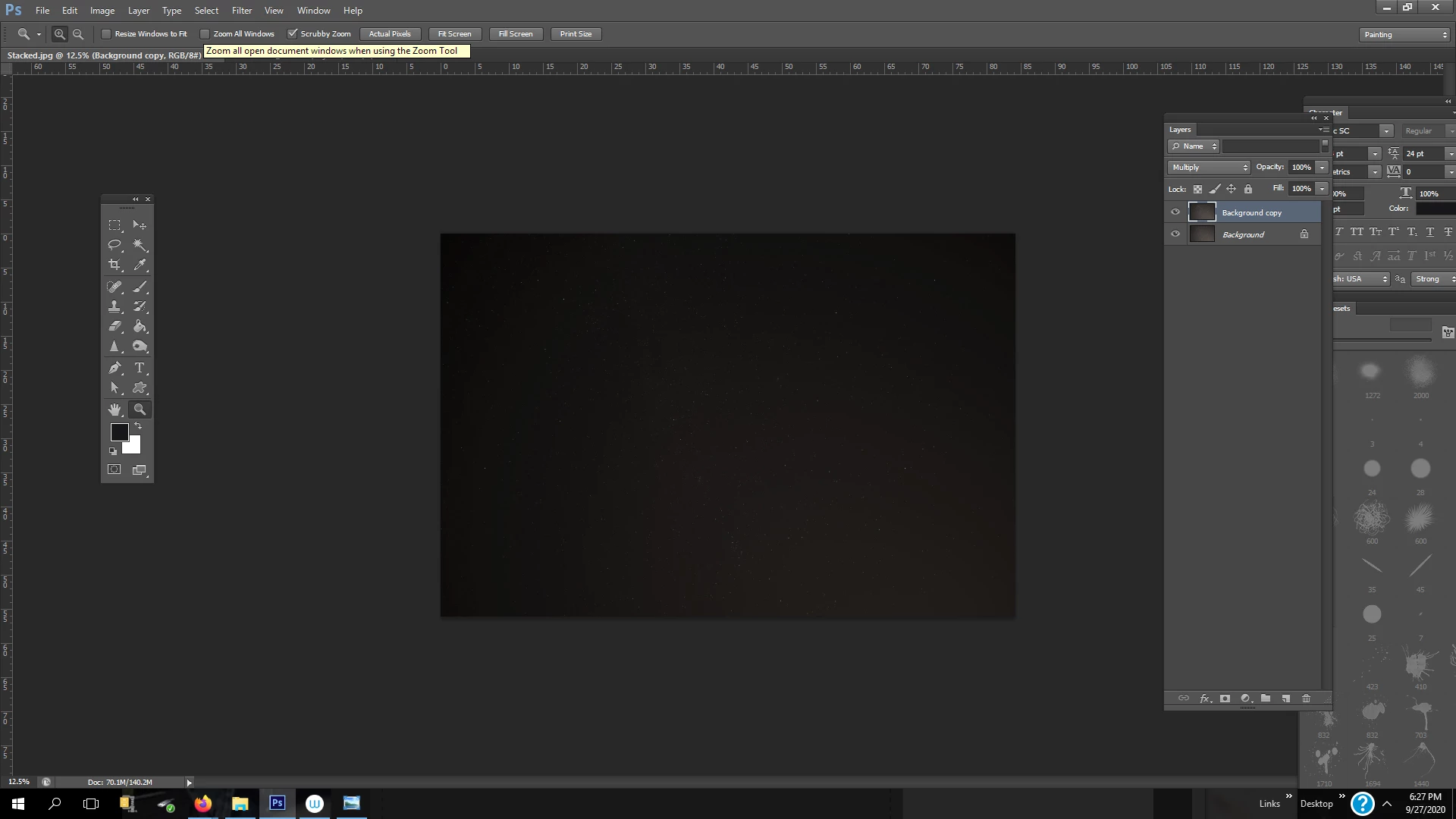Open the Filter menu

(x=242, y=11)
